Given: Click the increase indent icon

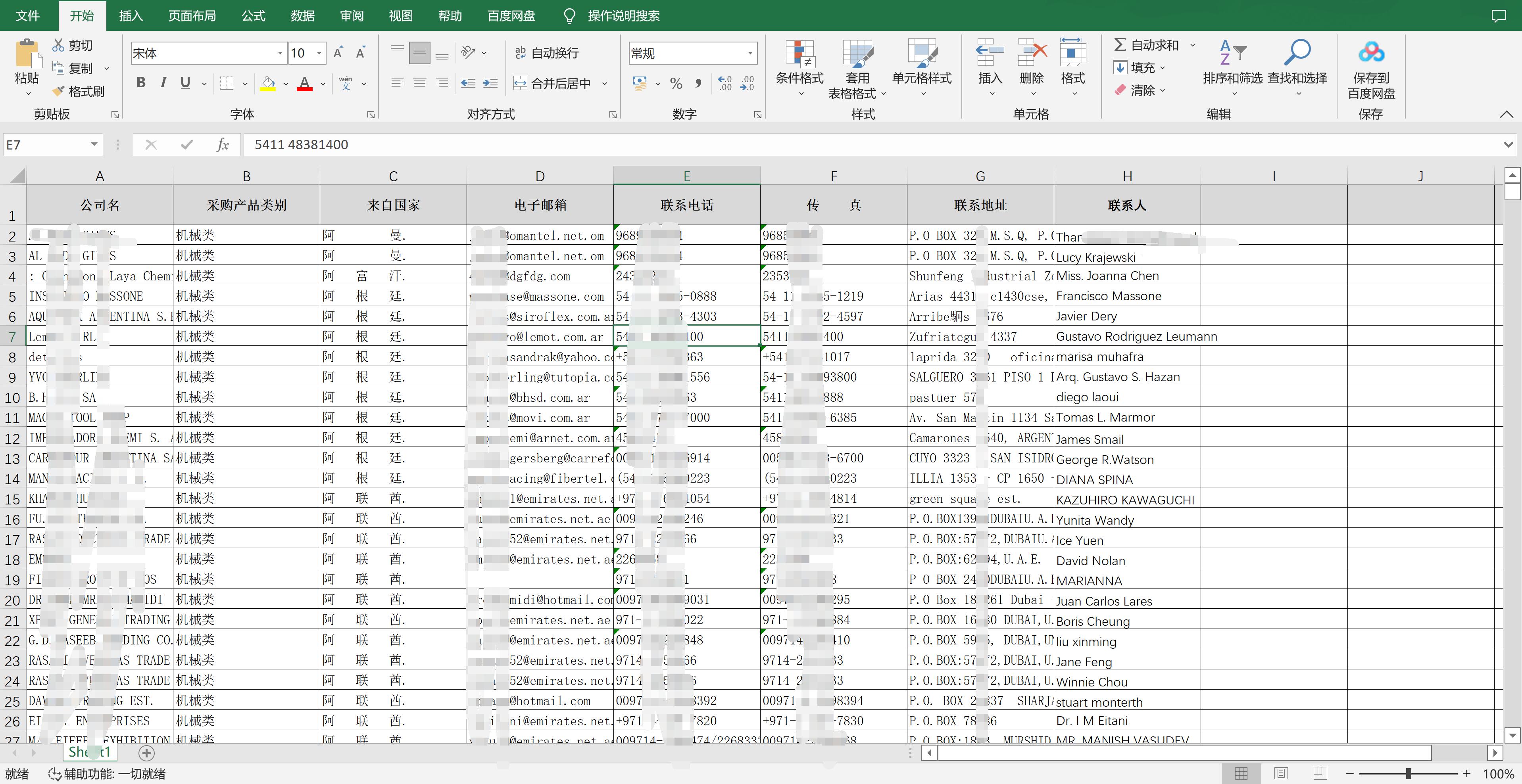Looking at the screenshot, I should [490, 83].
